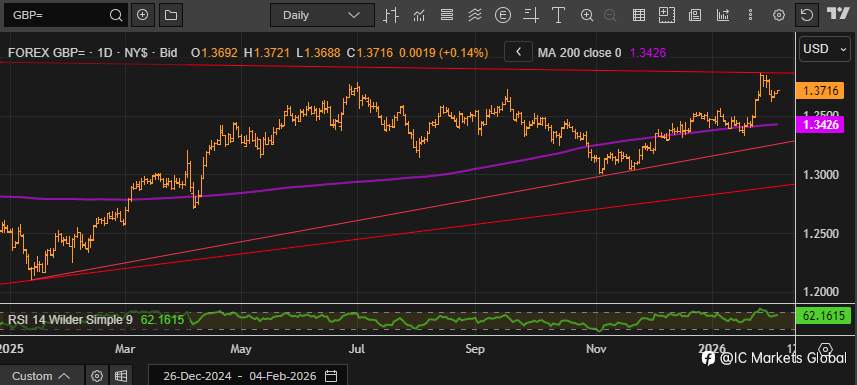Click the 1.2000 price axis label
This screenshot has width=857, height=385.
(820, 292)
